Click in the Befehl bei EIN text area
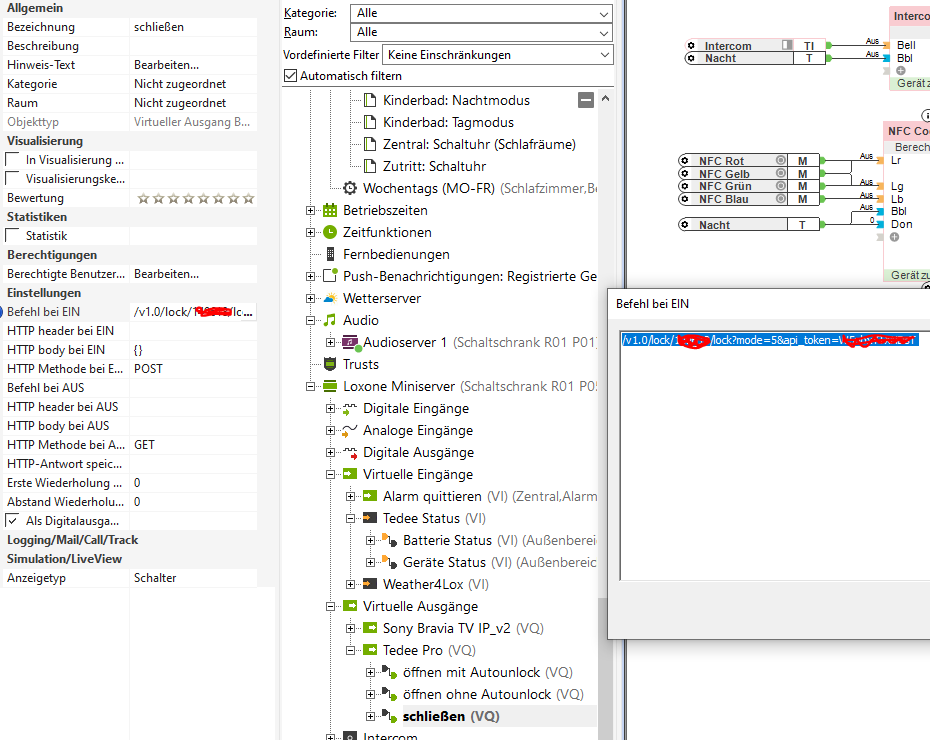 click(775, 455)
